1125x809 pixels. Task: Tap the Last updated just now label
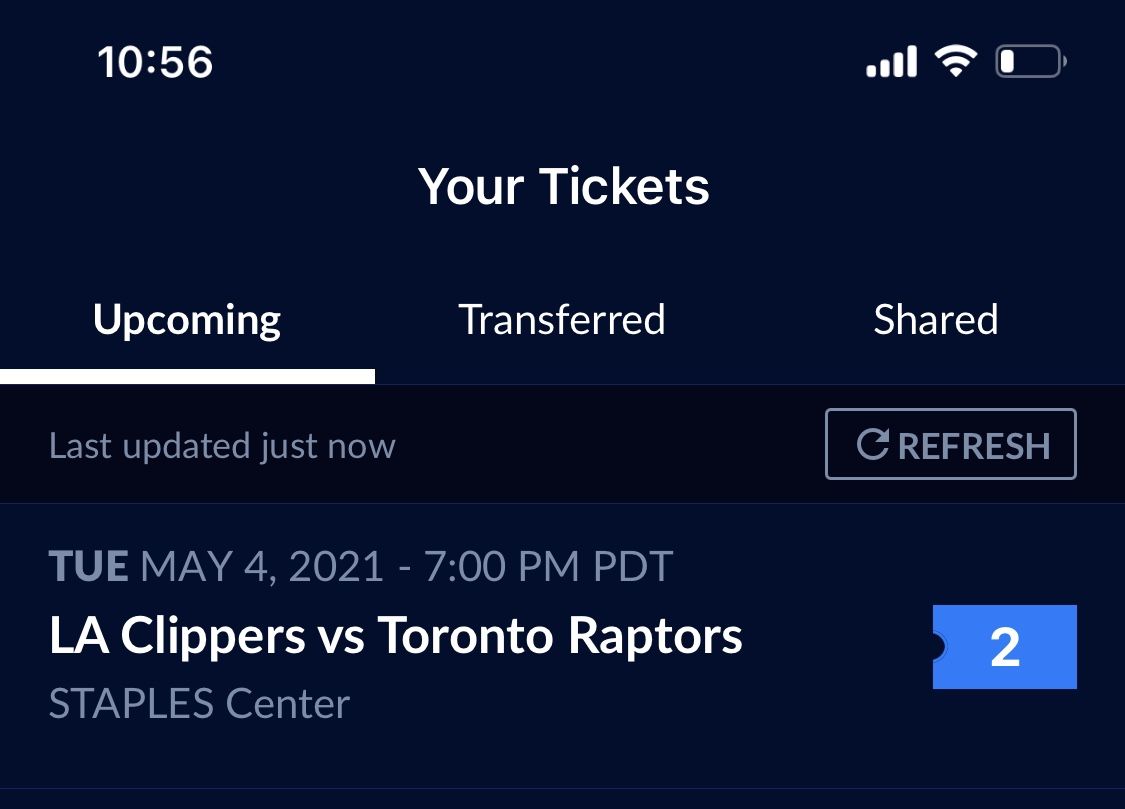(x=222, y=445)
